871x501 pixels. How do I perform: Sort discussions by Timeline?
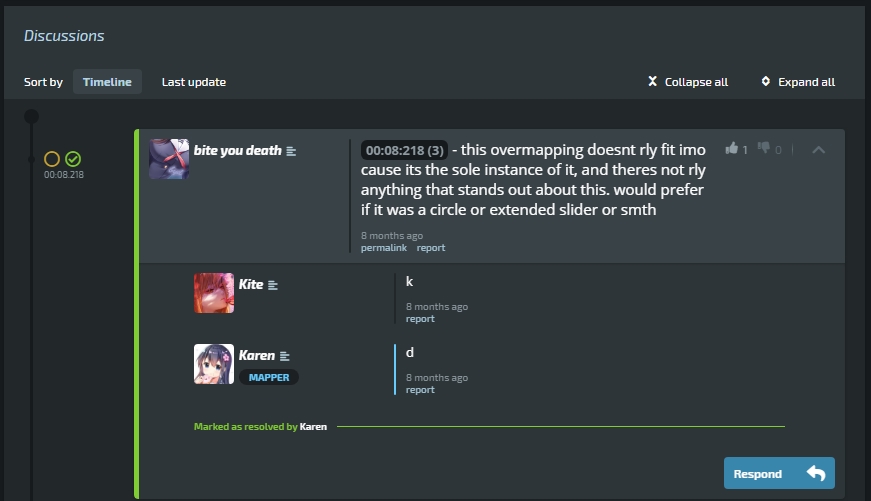(x=107, y=82)
